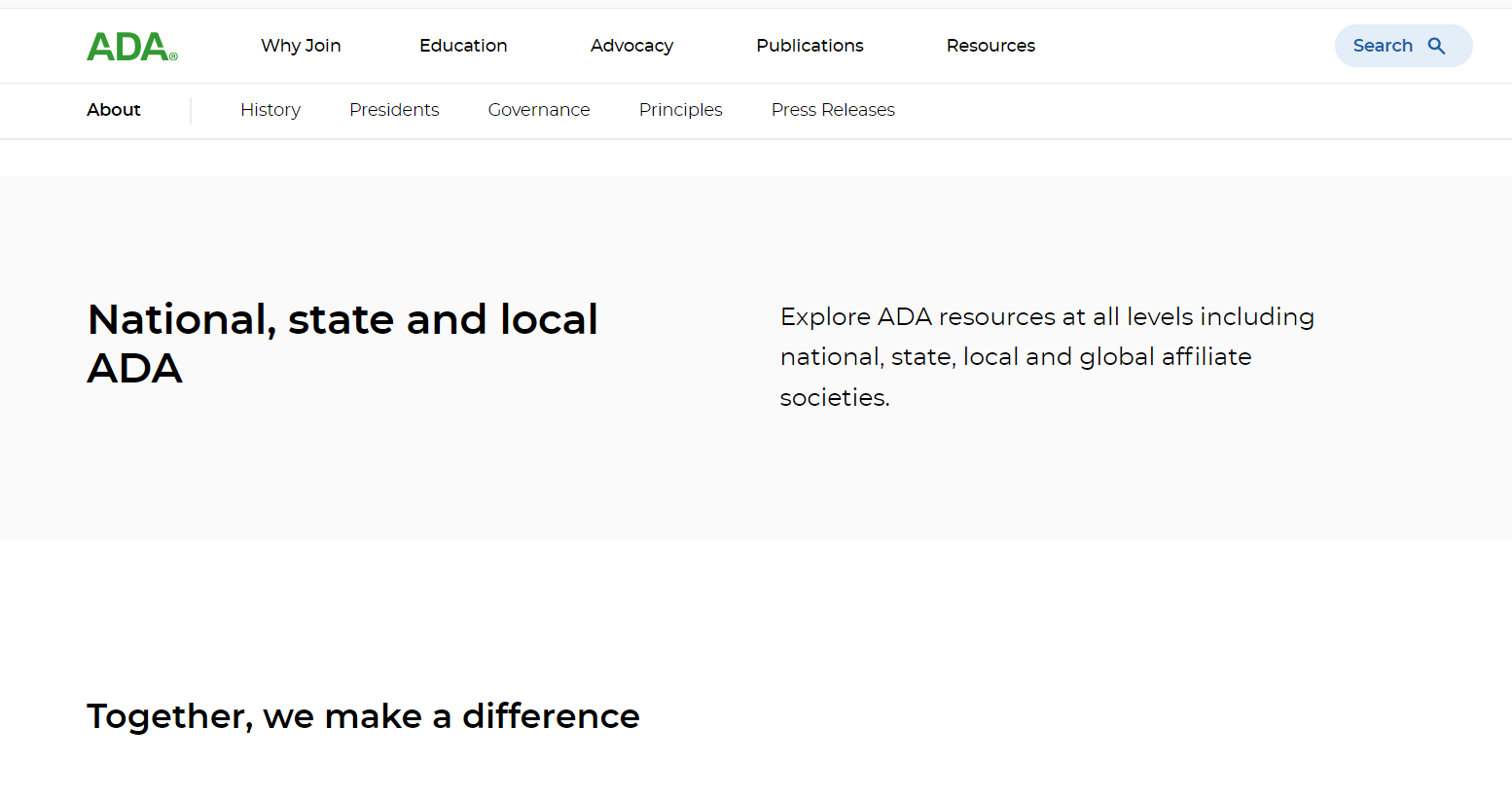Open the Why Join menu
Screen dimensions: 1512x800
pyautogui.click(x=301, y=46)
